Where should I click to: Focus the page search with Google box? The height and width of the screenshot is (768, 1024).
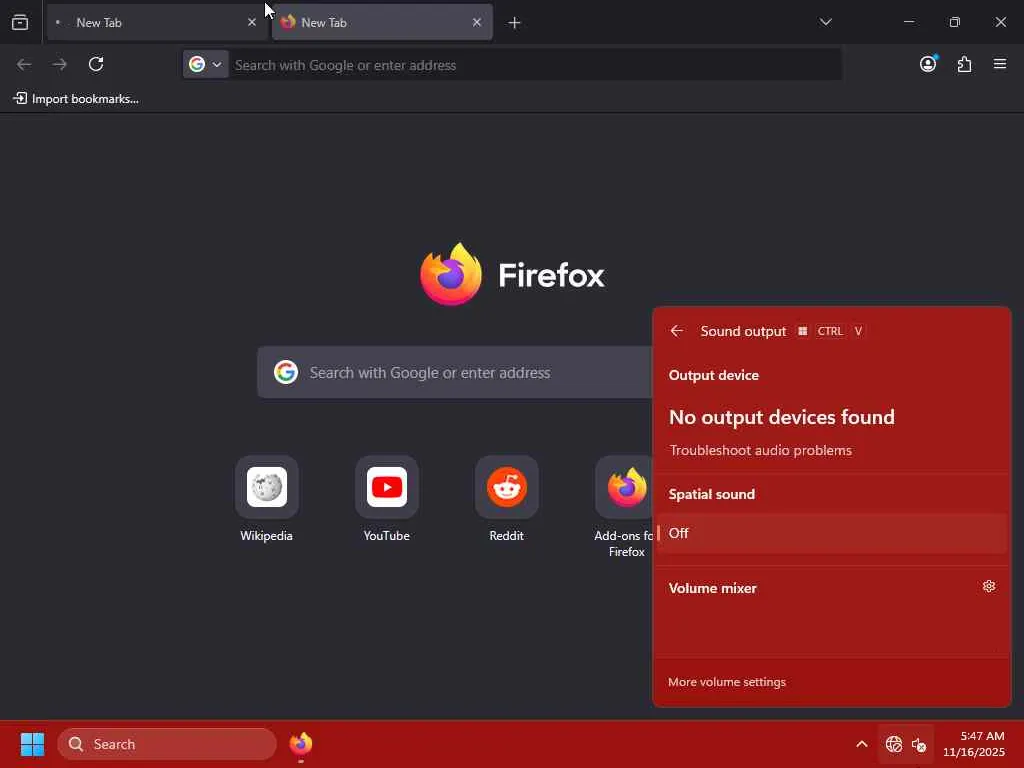pos(455,372)
